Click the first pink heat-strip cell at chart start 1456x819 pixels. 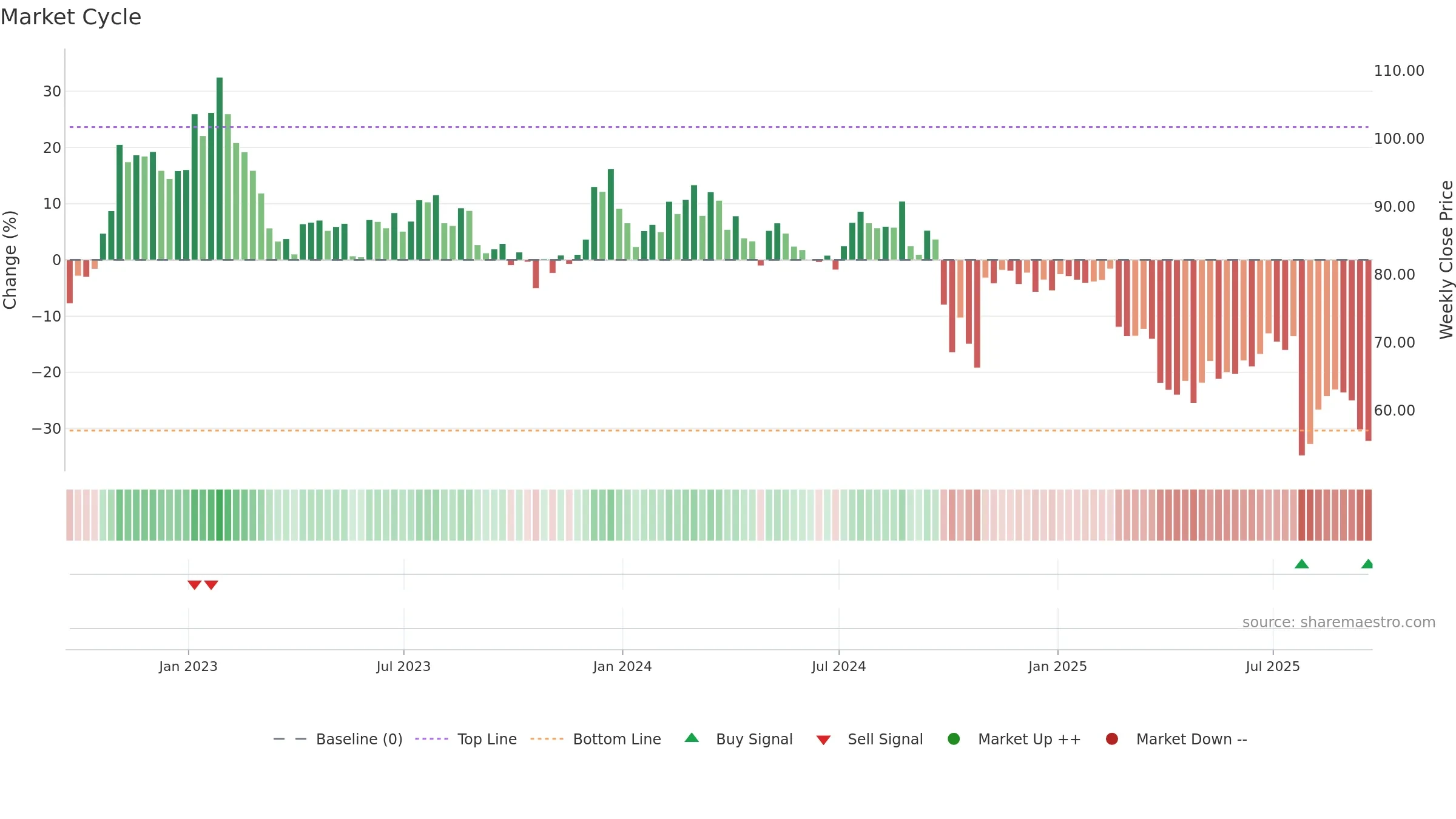(70, 515)
